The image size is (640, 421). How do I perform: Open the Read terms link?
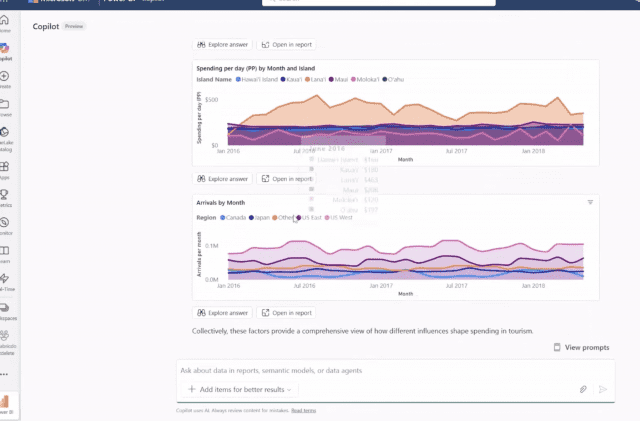click(x=303, y=410)
